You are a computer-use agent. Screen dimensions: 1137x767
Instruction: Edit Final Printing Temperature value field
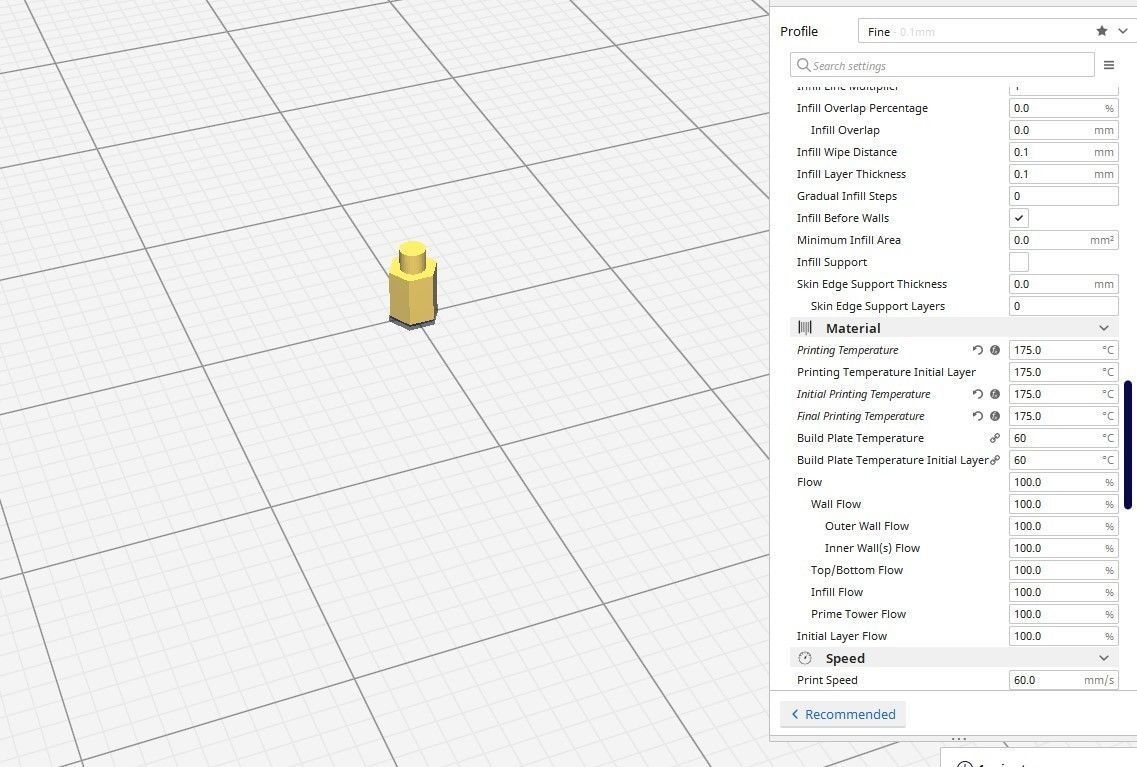(1063, 416)
